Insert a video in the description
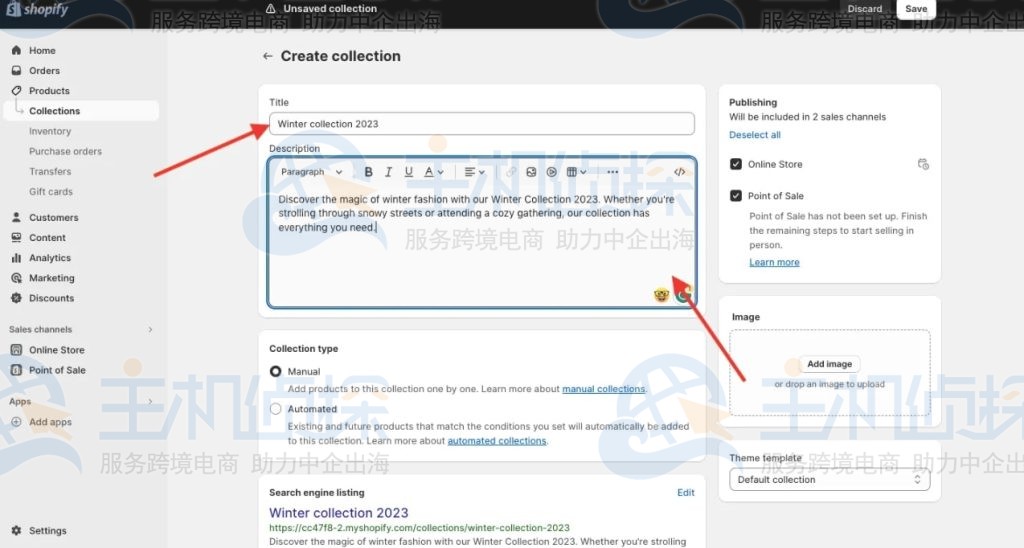The height and width of the screenshot is (548, 1024). point(551,172)
